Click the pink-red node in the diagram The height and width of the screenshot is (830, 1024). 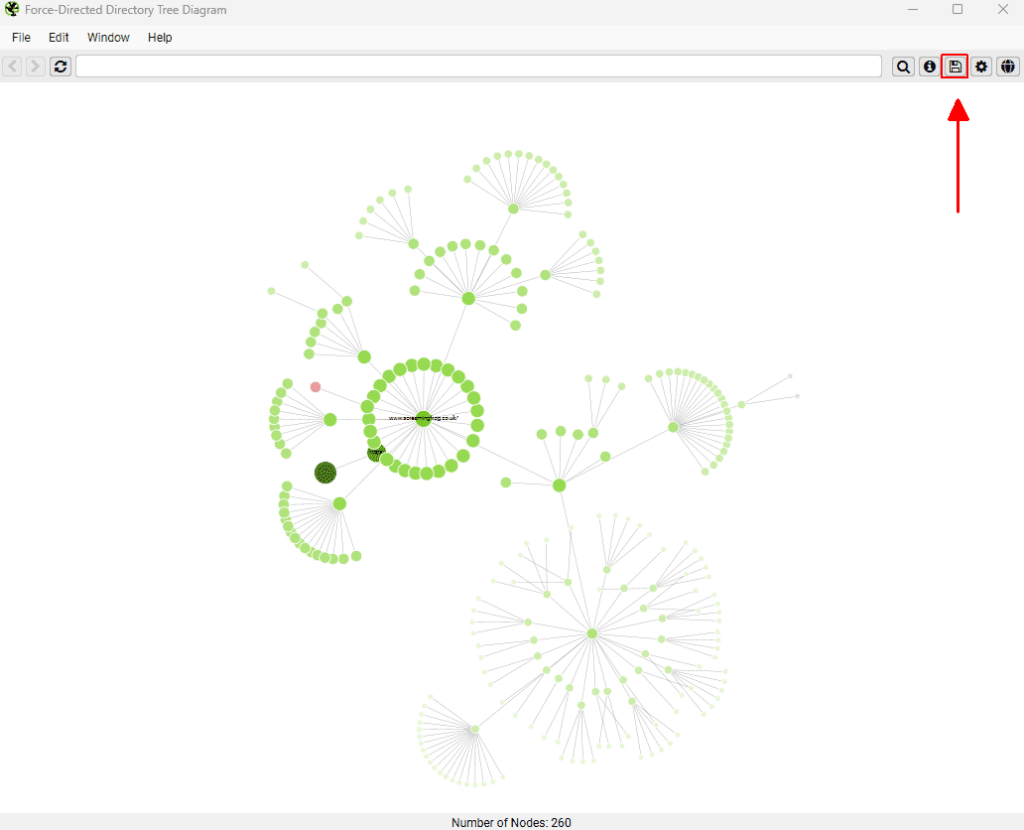click(x=315, y=387)
